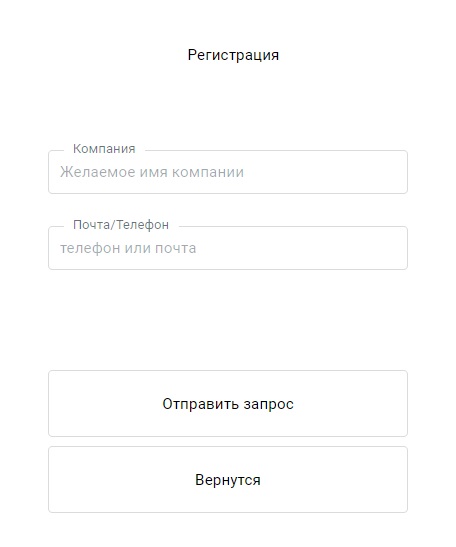Return to previous screen with Вернутся

pyautogui.click(x=228, y=480)
